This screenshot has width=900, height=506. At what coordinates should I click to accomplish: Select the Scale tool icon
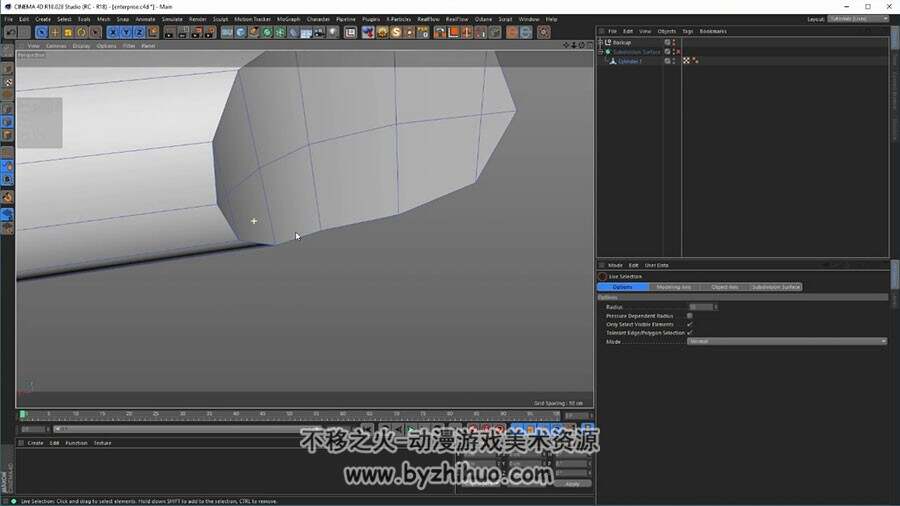(68, 33)
